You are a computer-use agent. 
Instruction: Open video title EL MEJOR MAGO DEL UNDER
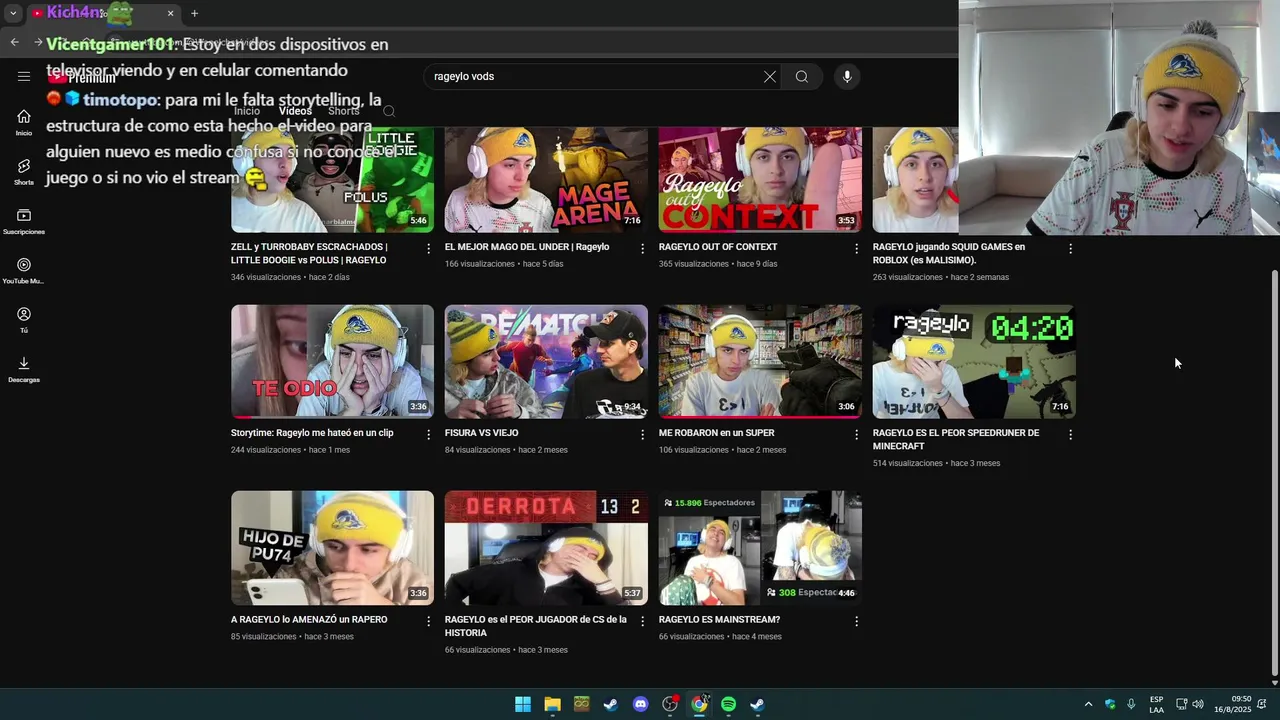point(527,247)
